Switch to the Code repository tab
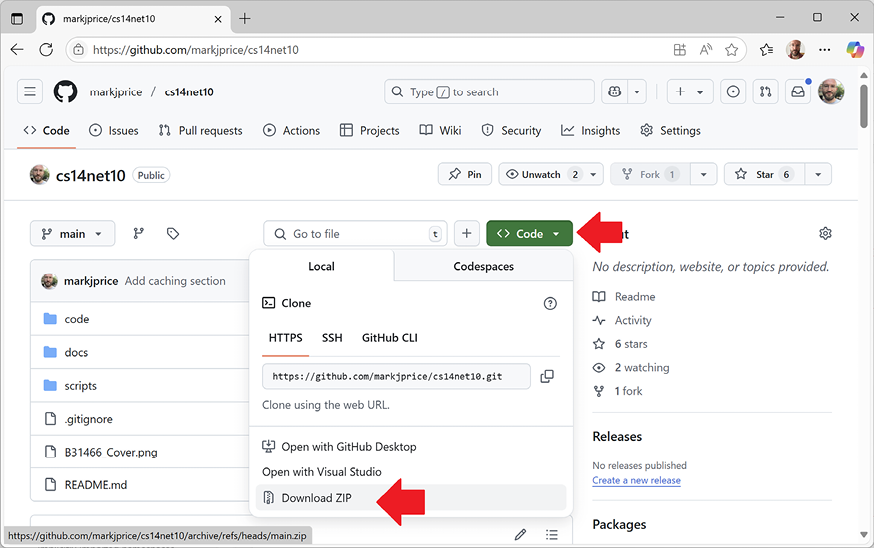Image resolution: width=874 pixels, height=548 pixels. (47, 130)
